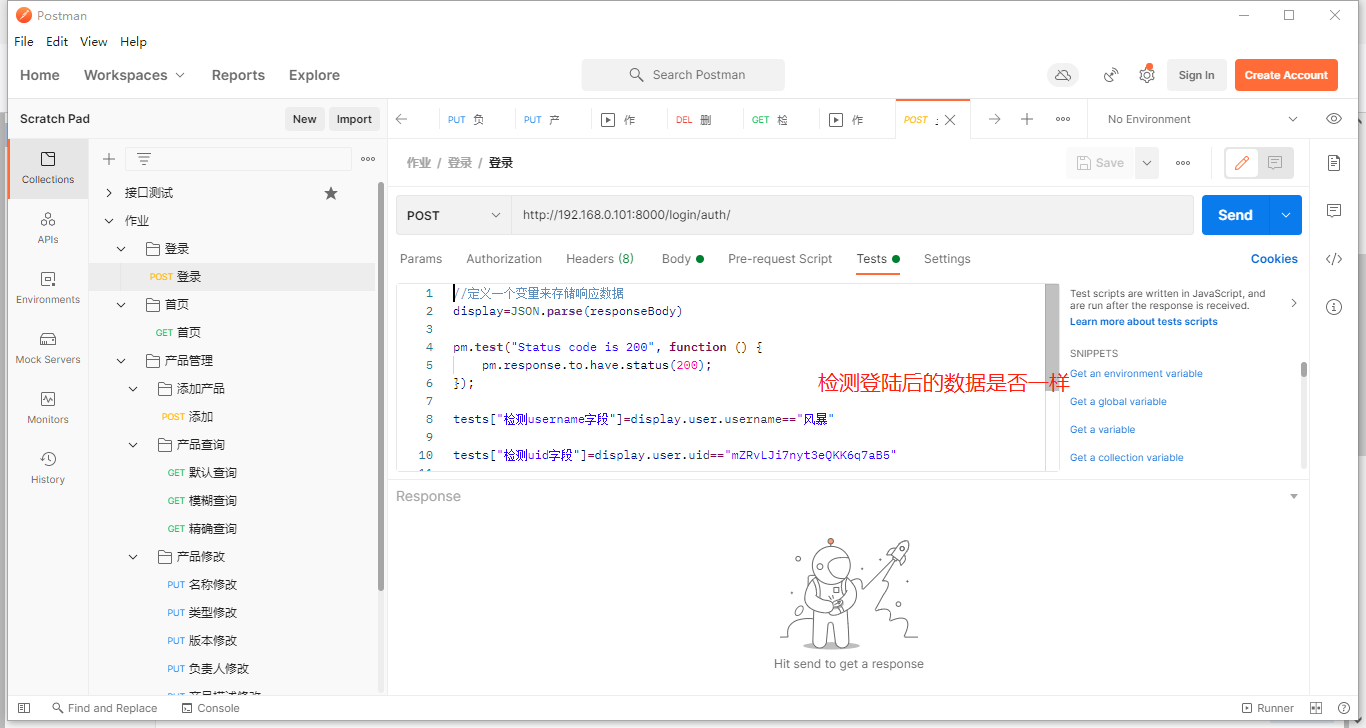
Task: Open the three-dot request actions beside Save
Action: [1183, 163]
